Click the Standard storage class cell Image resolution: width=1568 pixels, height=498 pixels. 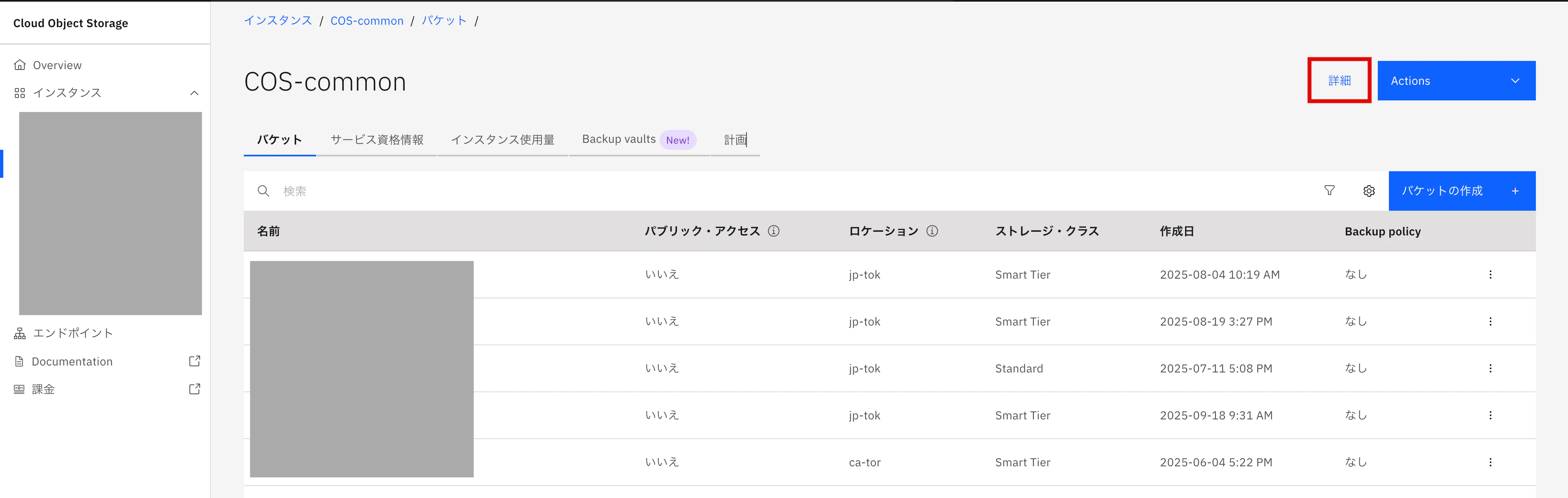pyautogui.click(x=1019, y=368)
